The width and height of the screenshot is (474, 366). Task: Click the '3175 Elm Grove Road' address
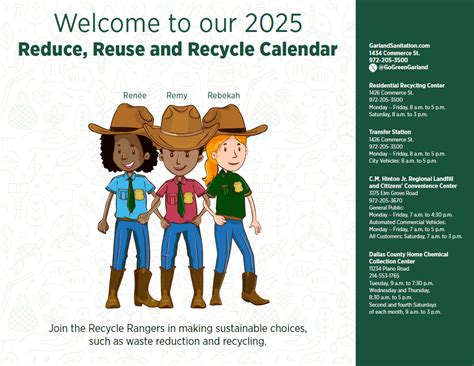393,193
